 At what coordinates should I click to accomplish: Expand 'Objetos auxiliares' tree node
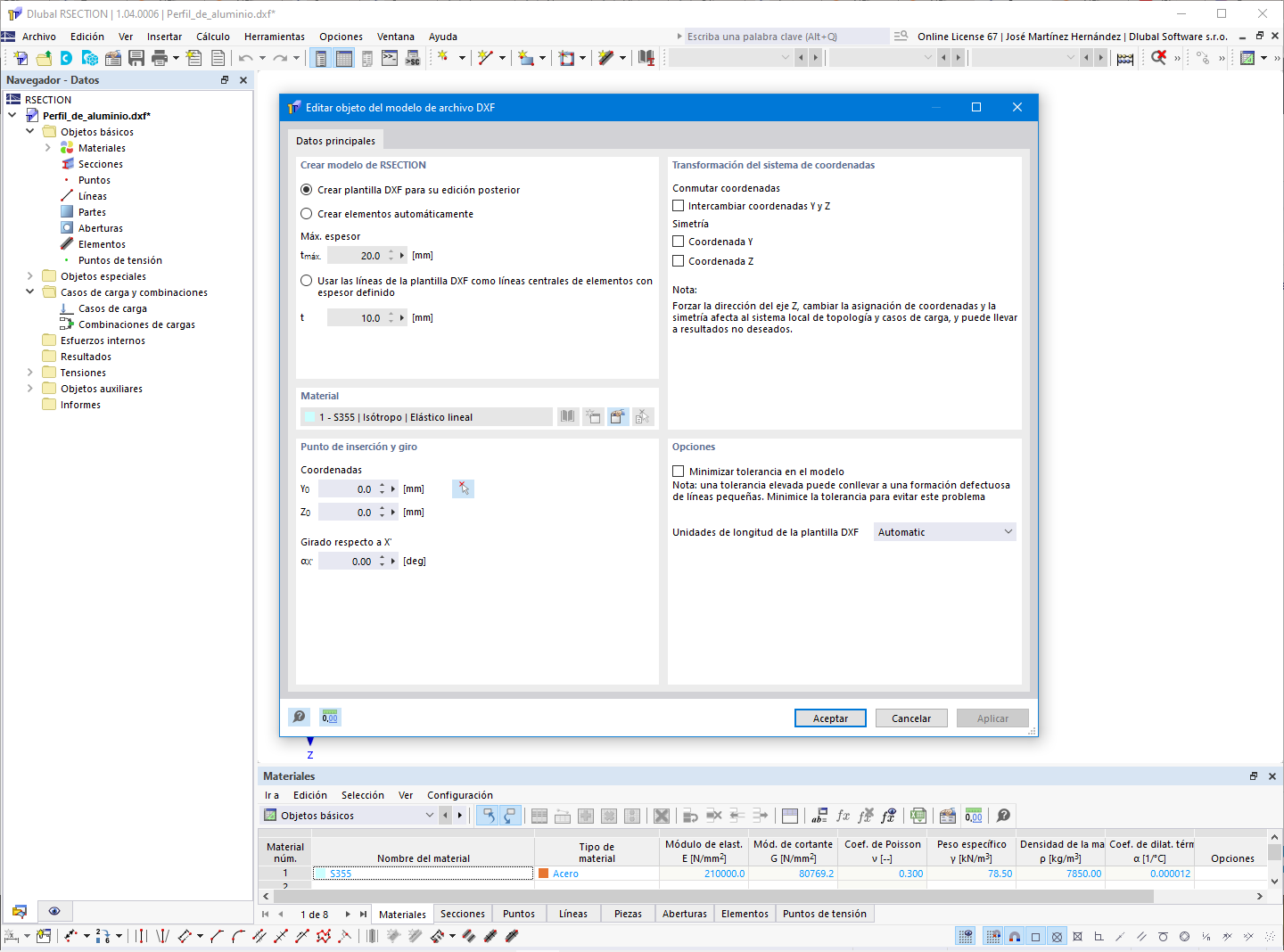click(30, 389)
